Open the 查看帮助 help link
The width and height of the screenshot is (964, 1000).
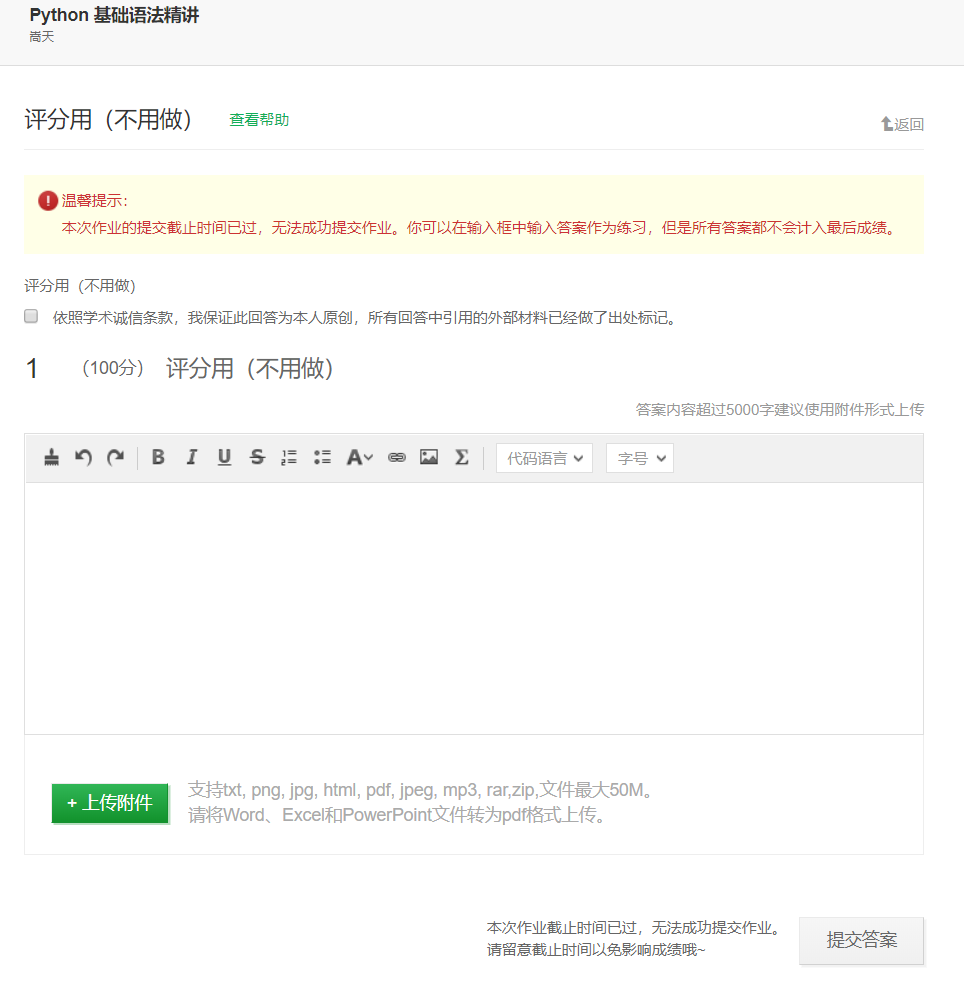259,120
